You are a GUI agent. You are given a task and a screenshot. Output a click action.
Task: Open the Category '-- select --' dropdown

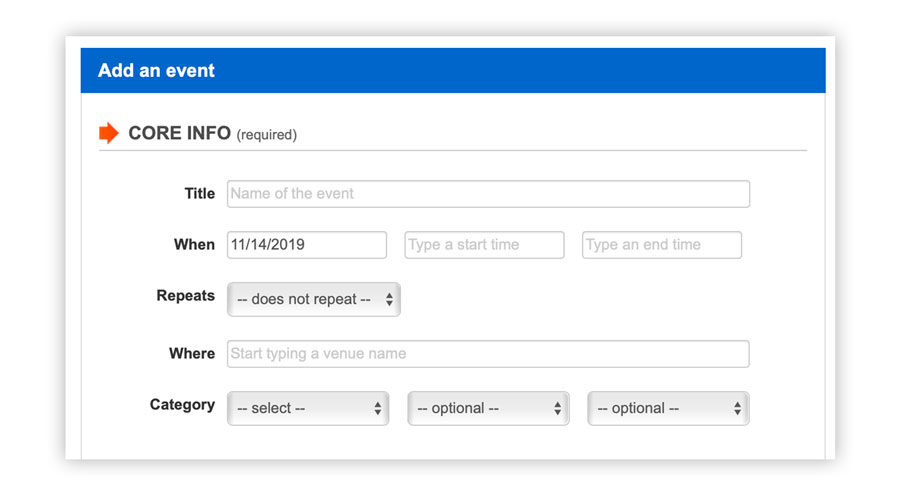308,408
